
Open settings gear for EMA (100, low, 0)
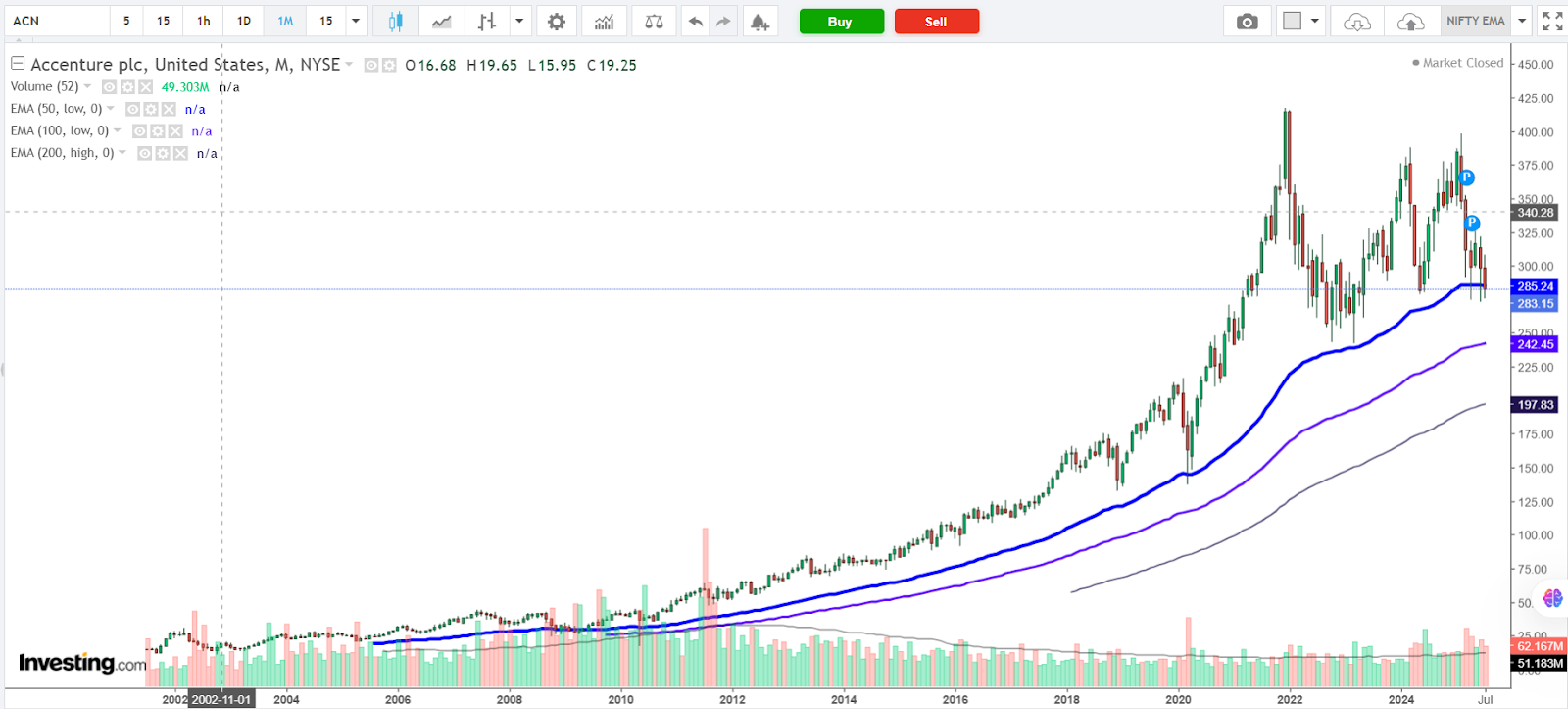[158, 131]
